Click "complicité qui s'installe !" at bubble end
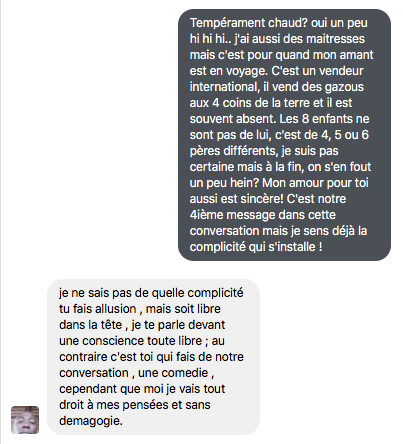This screenshot has width=403, height=444. click(256, 247)
